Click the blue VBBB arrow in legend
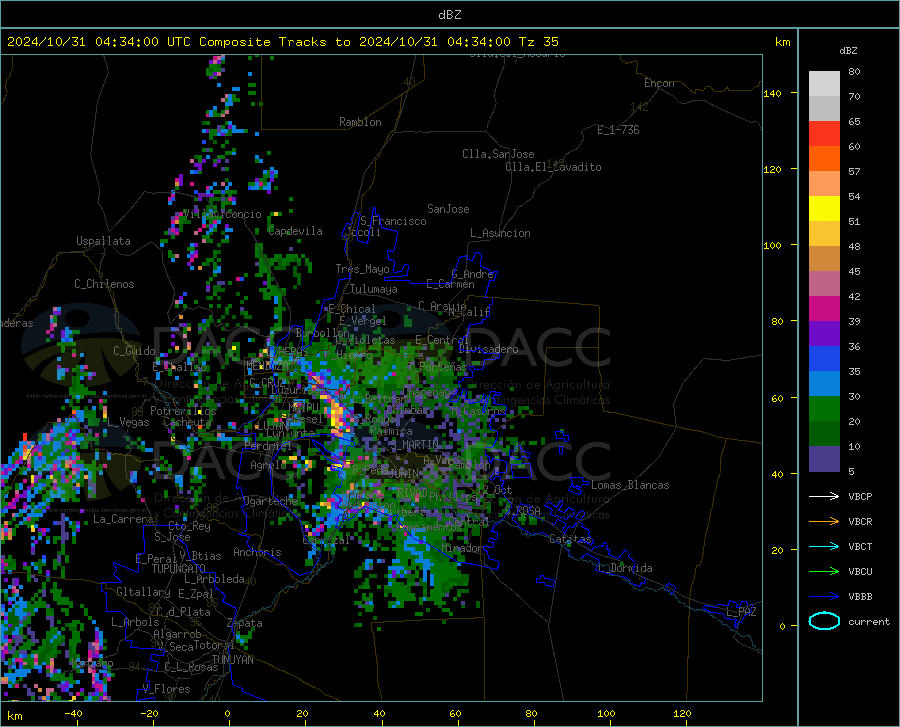Viewport: 900px width, 727px height. [x=824, y=597]
